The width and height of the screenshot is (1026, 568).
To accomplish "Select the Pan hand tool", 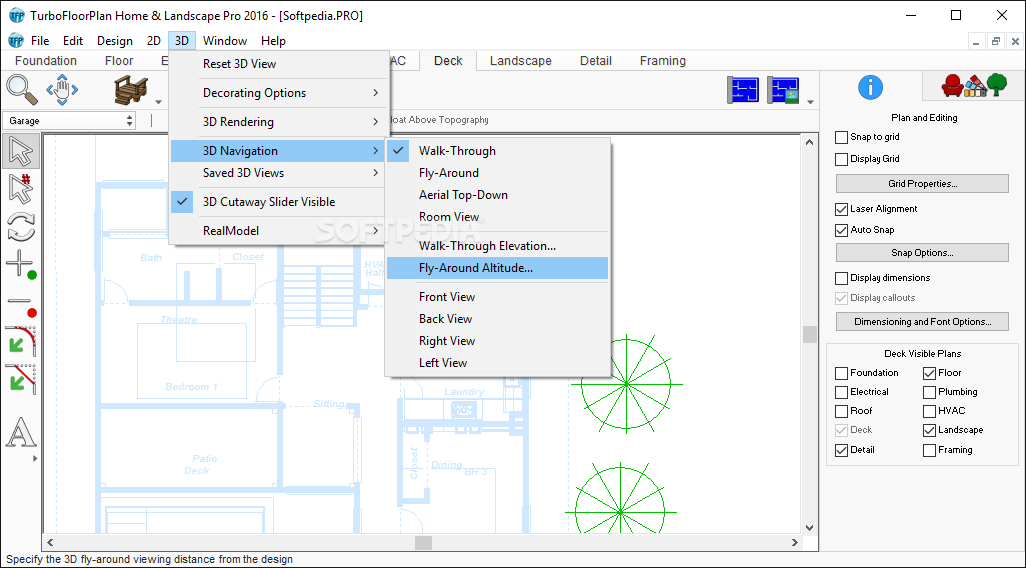I will (62, 90).
